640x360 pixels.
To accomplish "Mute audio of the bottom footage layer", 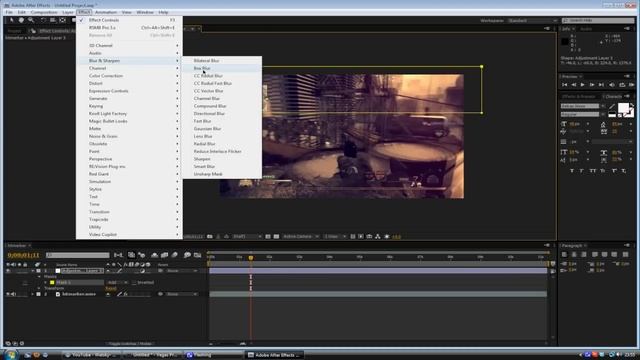I will point(13,294).
